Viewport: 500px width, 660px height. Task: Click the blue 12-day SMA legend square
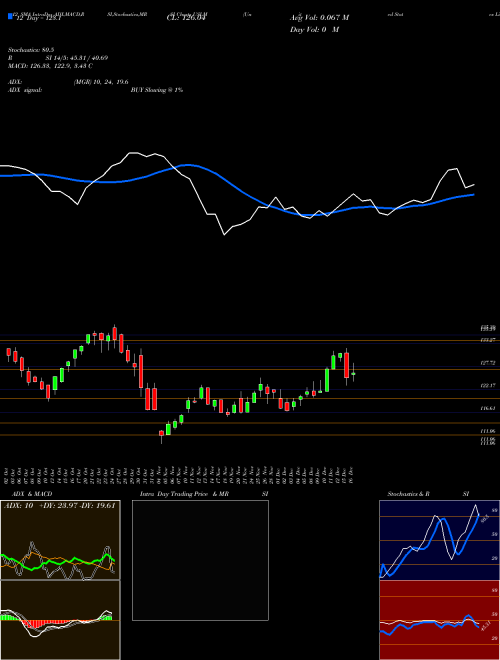(x=11, y=17)
